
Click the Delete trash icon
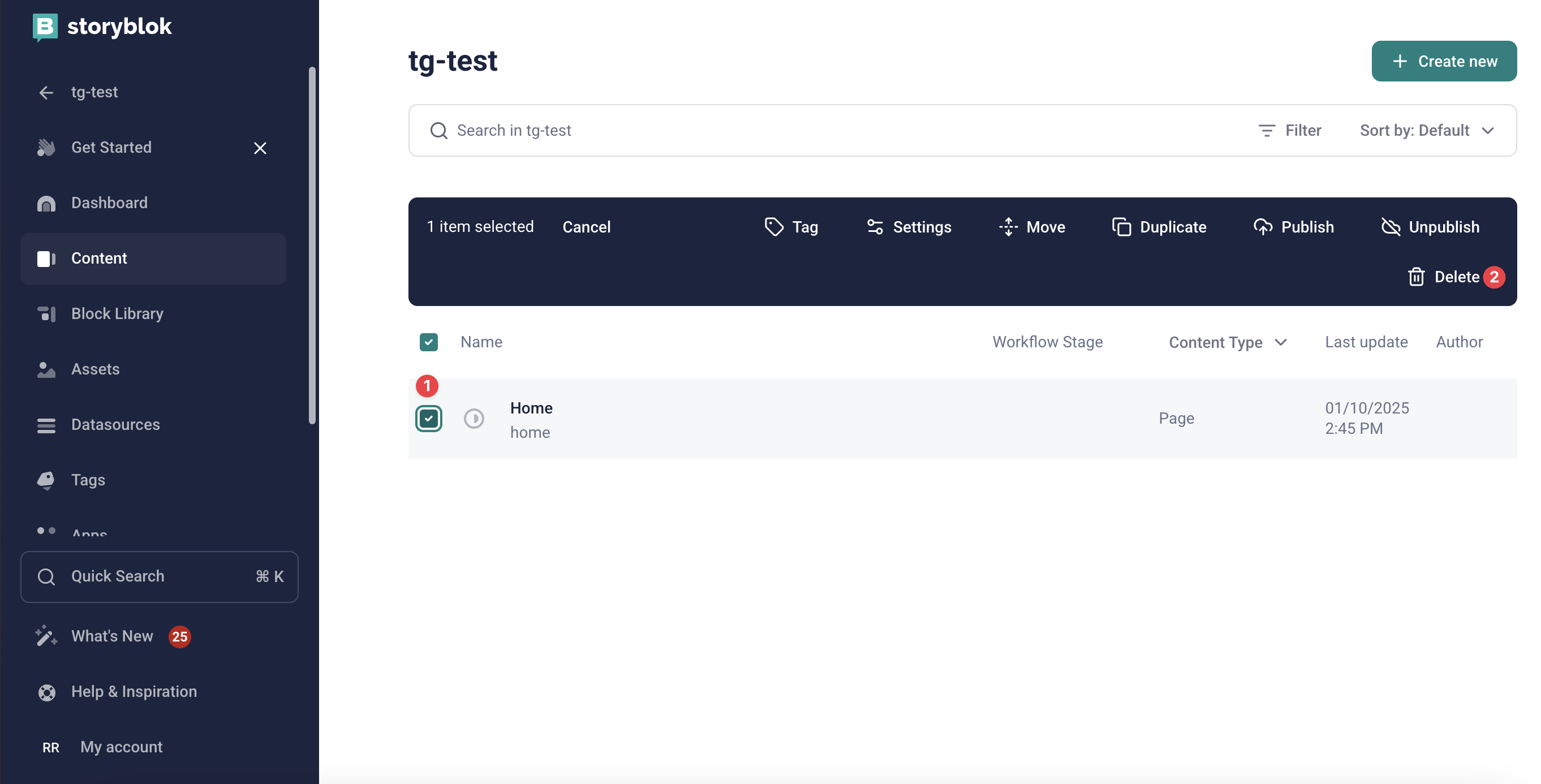(x=1416, y=277)
